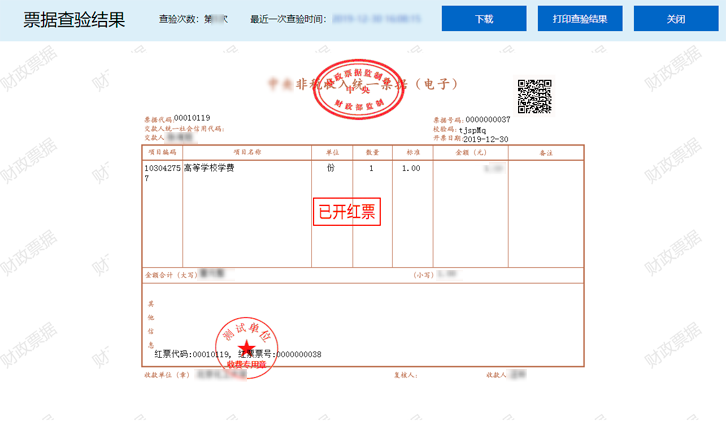Click the quantity value 1
The image size is (726, 433).
371,168
